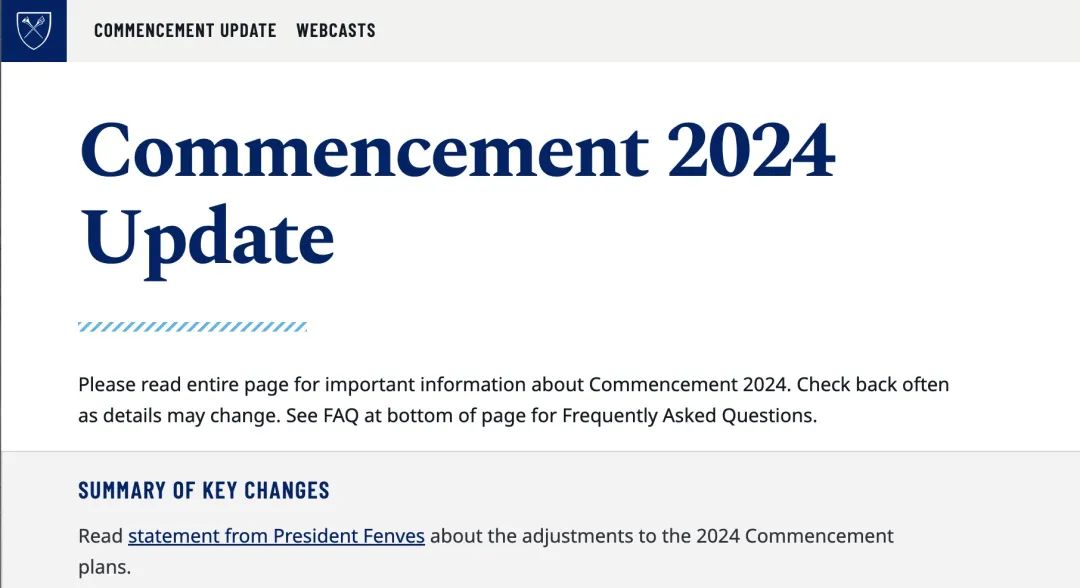Click the Frequently Asked Questions text
The image size is (1080, 588).
tap(689, 416)
